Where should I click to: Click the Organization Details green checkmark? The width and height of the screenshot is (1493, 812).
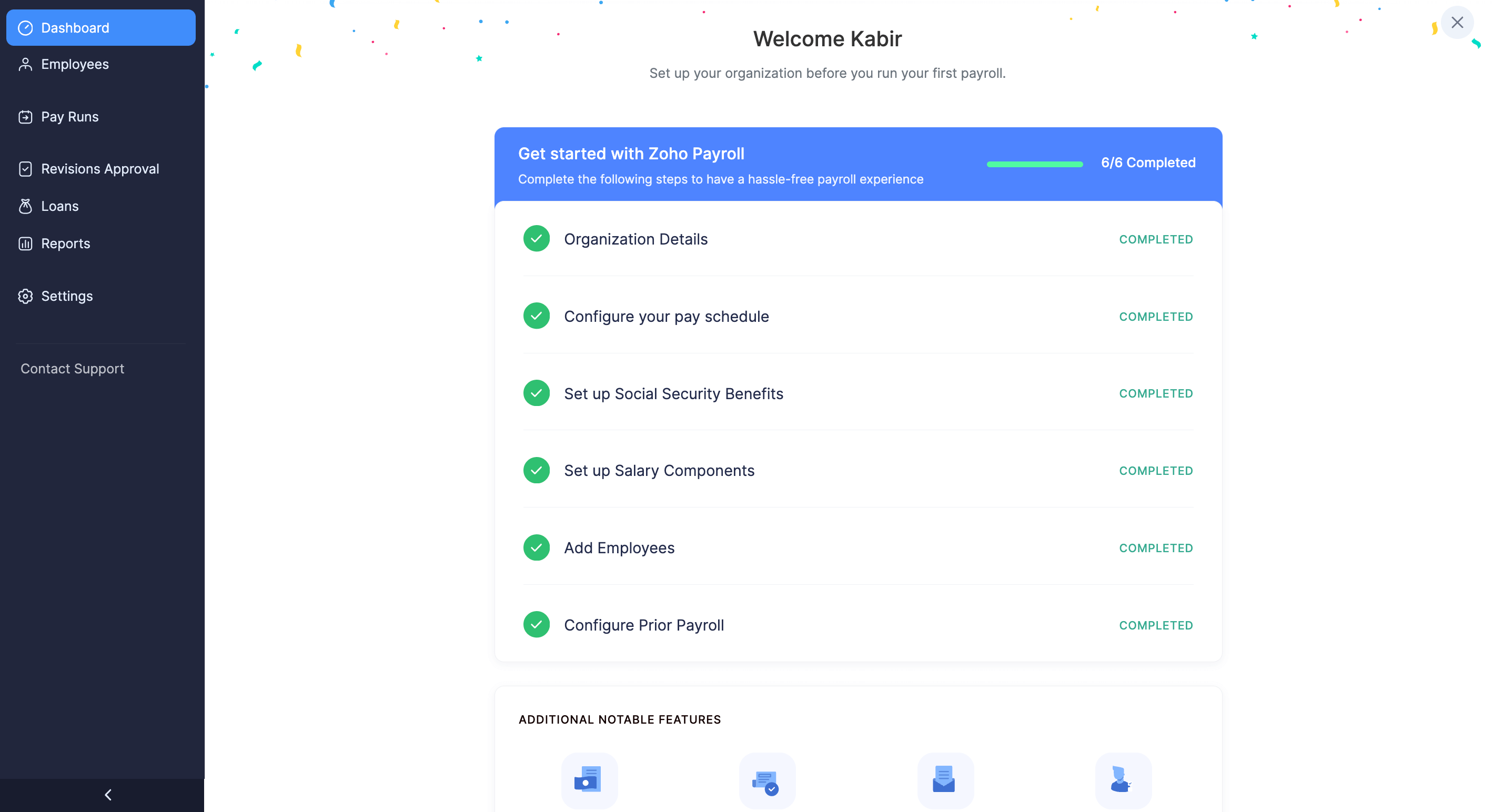536,239
